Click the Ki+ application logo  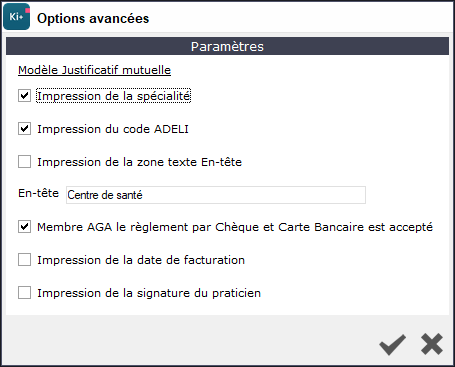pyautogui.click(x=17, y=17)
